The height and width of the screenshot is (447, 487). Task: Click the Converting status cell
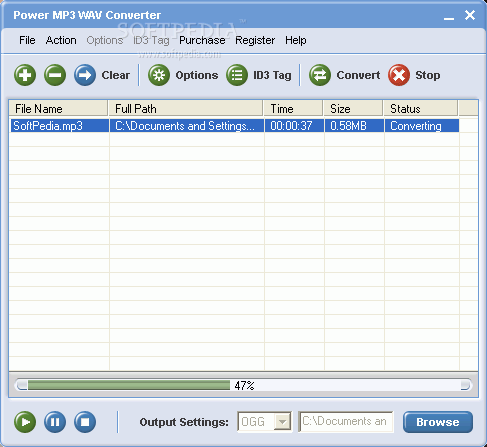tap(422, 126)
